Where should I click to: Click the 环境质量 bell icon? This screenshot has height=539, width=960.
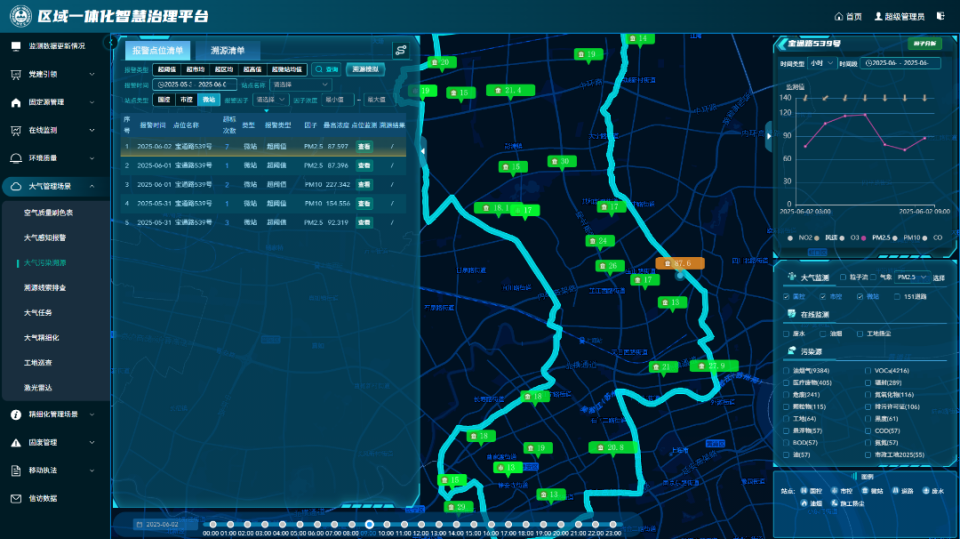pos(16,158)
